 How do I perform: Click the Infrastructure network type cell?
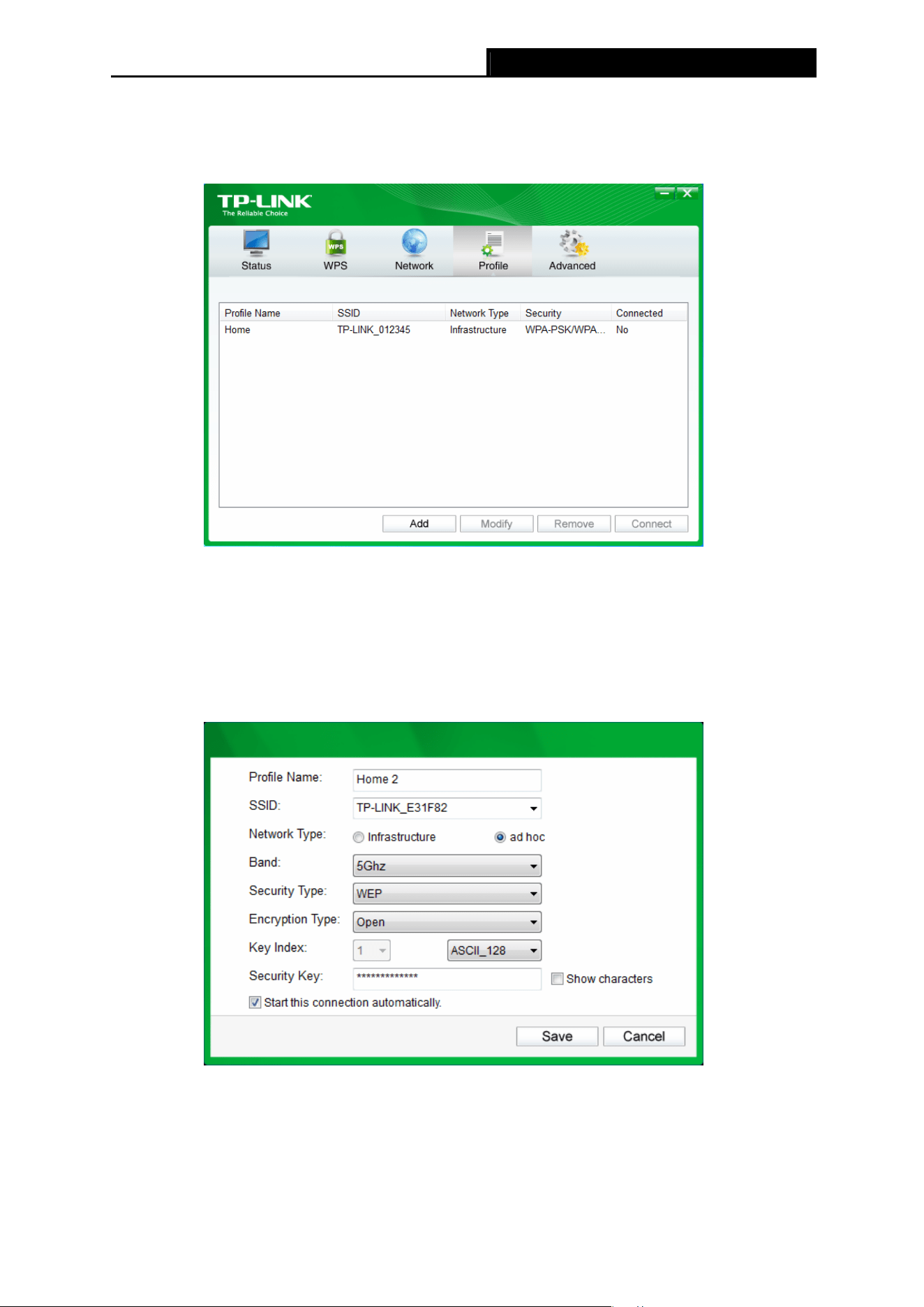click(478, 330)
